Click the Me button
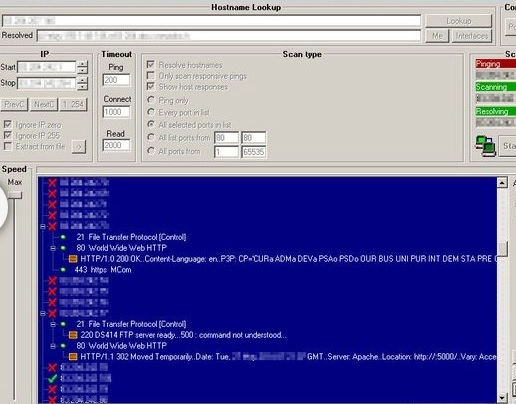 437,36
